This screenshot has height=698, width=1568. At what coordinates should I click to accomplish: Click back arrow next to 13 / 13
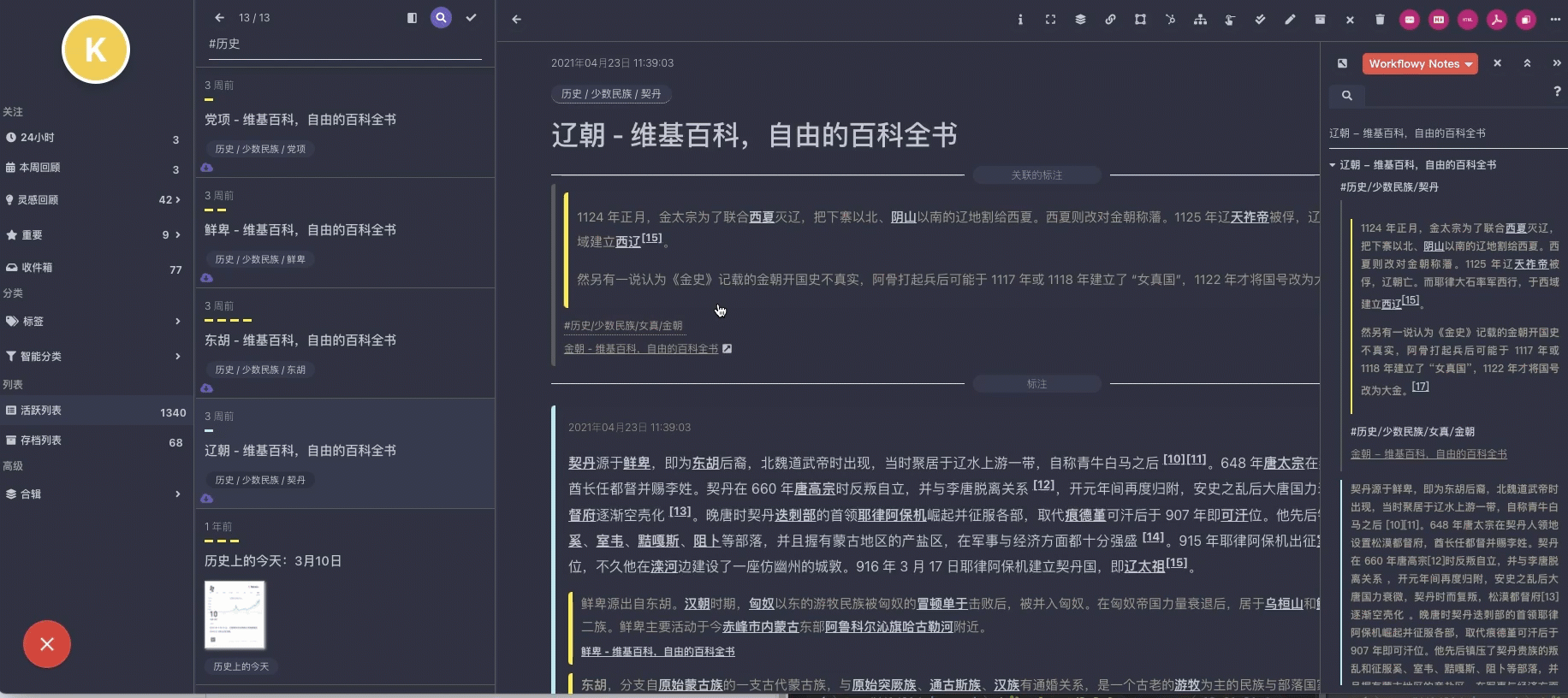(x=220, y=17)
